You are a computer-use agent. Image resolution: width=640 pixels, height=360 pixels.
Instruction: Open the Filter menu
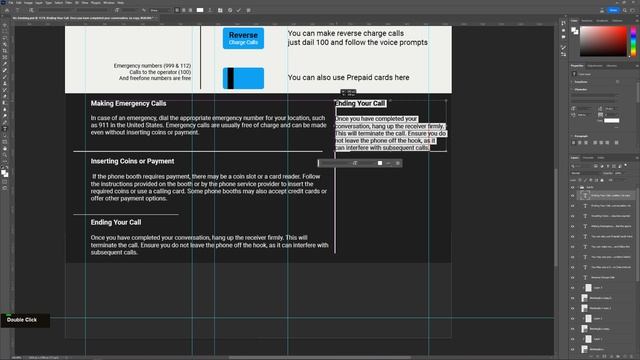pos(69,2)
